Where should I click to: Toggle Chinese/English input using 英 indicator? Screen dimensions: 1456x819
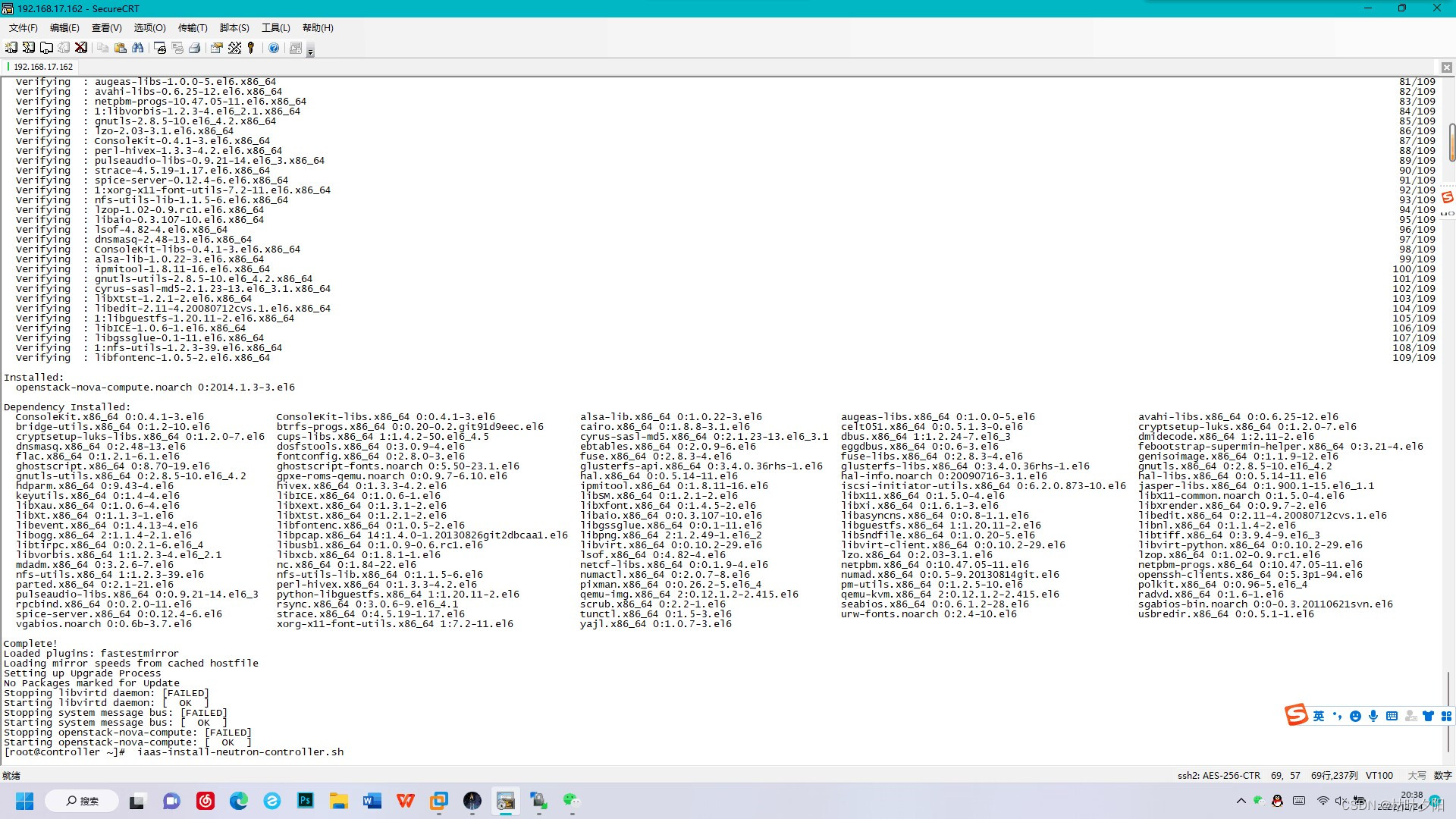pyautogui.click(x=1319, y=716)
